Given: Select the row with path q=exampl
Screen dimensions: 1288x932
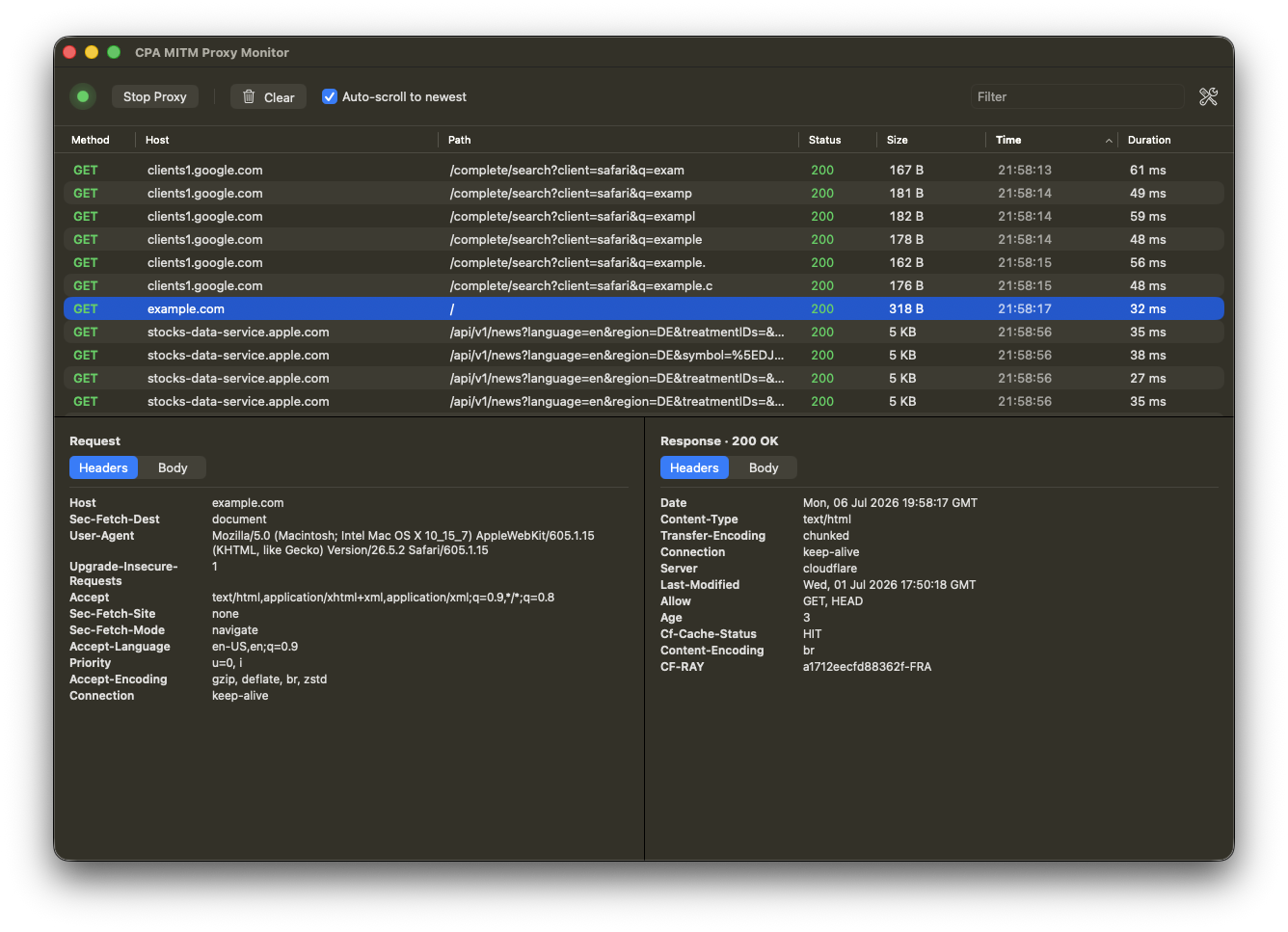Looking at the screenshot, I should pyautogui.click(x=644, y=216).
